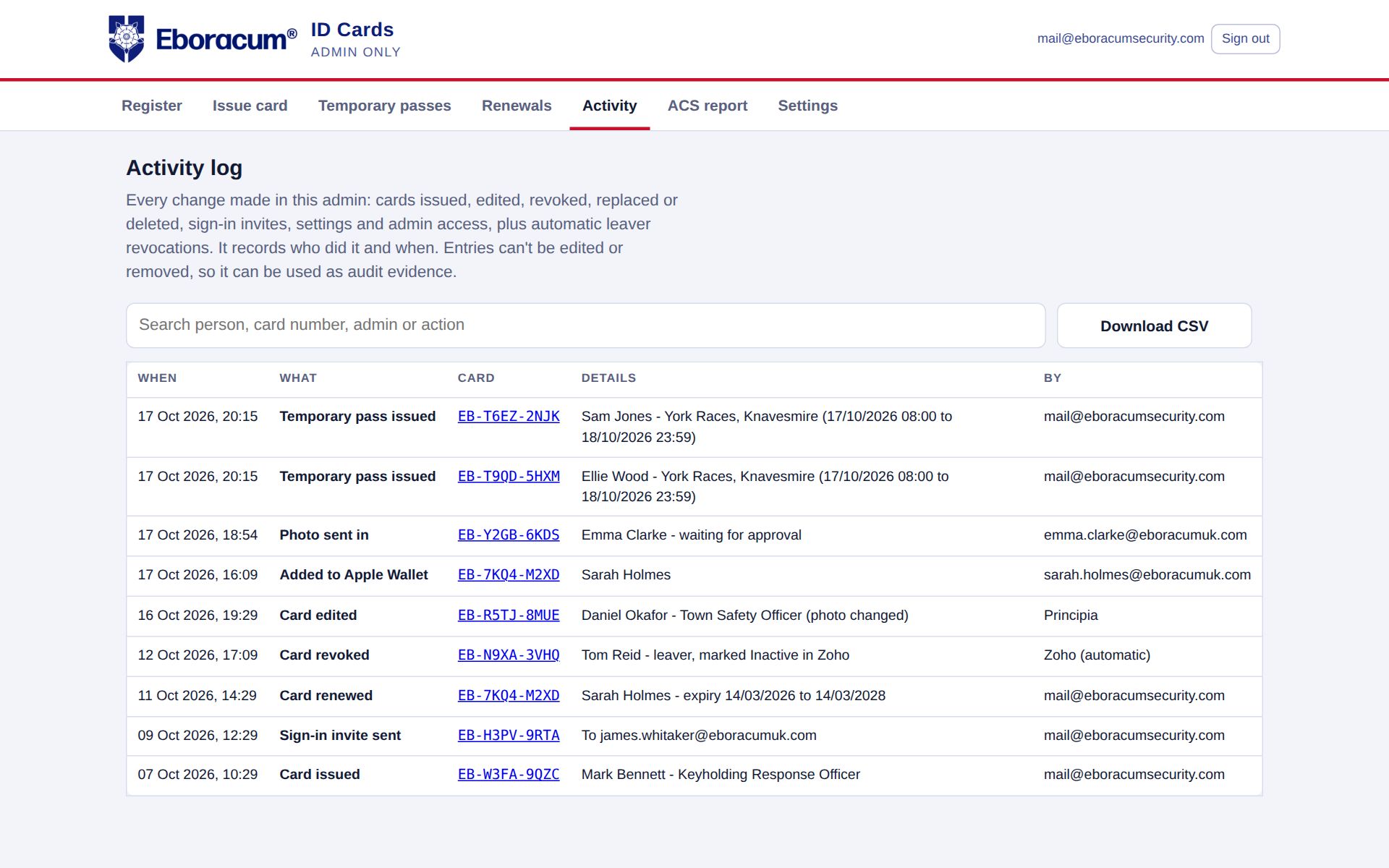
Task: Open card link EB-N9XA-3VHQ
Action: tap(509, 655)
